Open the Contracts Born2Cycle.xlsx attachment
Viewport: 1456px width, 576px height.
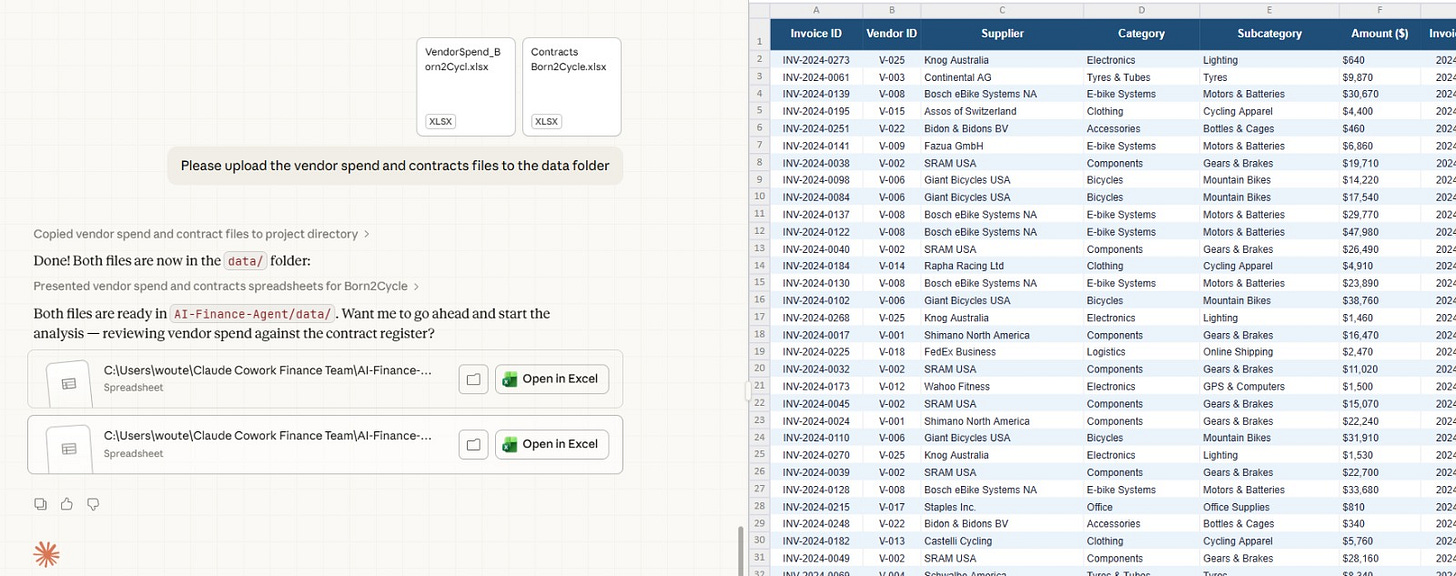click(x=571, y=87)
